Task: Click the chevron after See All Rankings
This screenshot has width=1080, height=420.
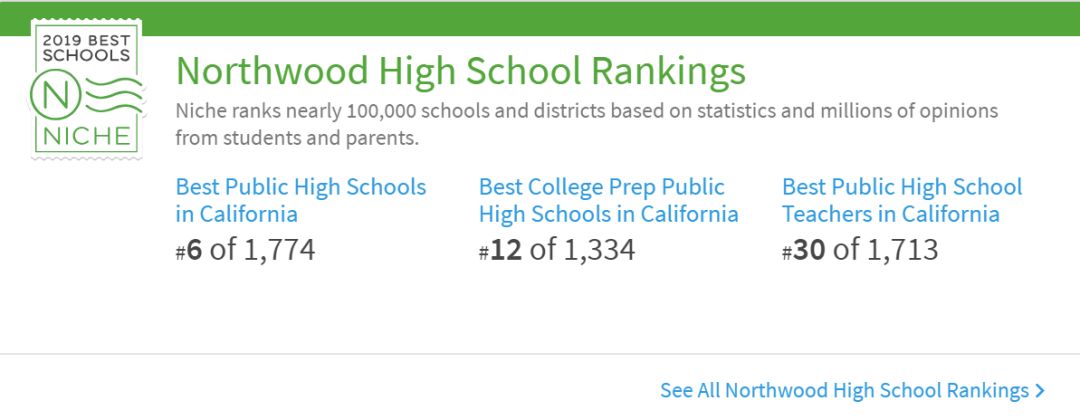Action: click(1039, 391)
